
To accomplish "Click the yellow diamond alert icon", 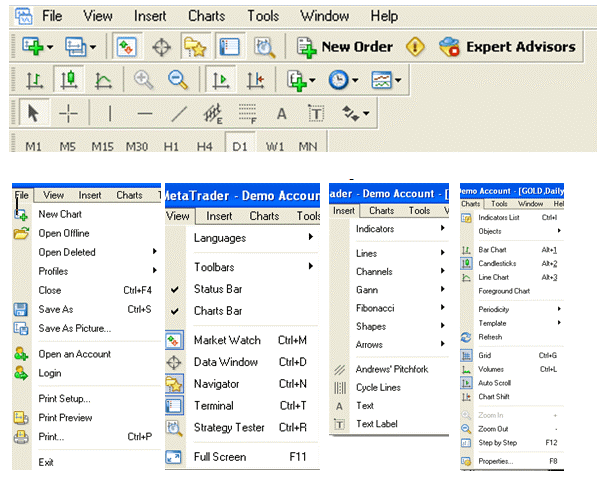I will tap(415, 47).
